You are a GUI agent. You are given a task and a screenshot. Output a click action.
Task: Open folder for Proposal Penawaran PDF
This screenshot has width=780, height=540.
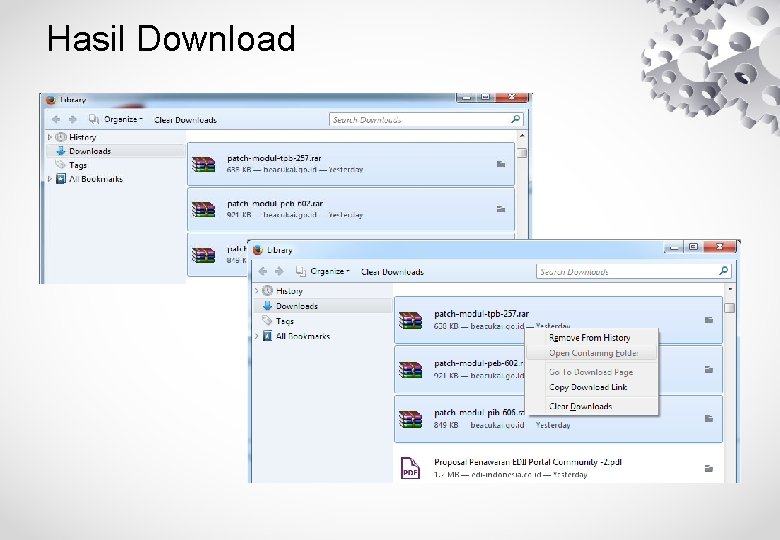tap(709, 468)
